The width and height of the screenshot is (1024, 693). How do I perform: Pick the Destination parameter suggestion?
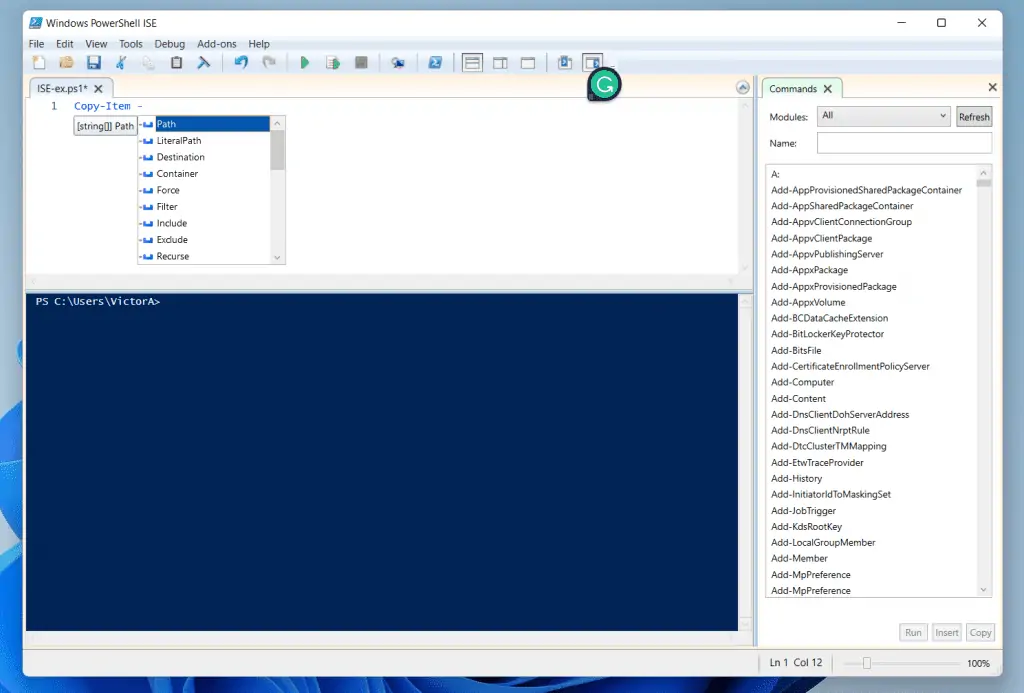click(204, 157)
